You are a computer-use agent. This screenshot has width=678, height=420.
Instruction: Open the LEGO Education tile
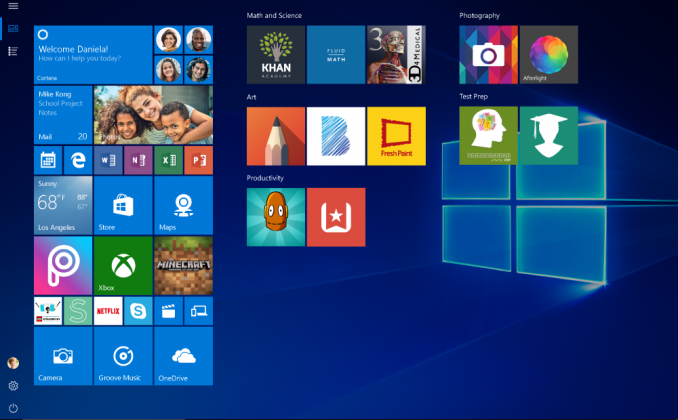[x=48, y=311]
